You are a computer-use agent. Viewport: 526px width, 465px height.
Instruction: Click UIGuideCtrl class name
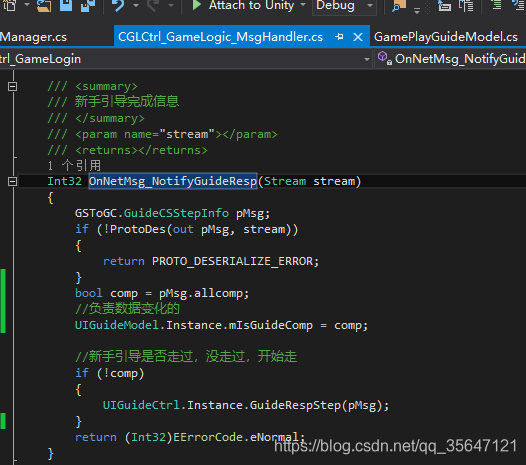pos(141,405)
